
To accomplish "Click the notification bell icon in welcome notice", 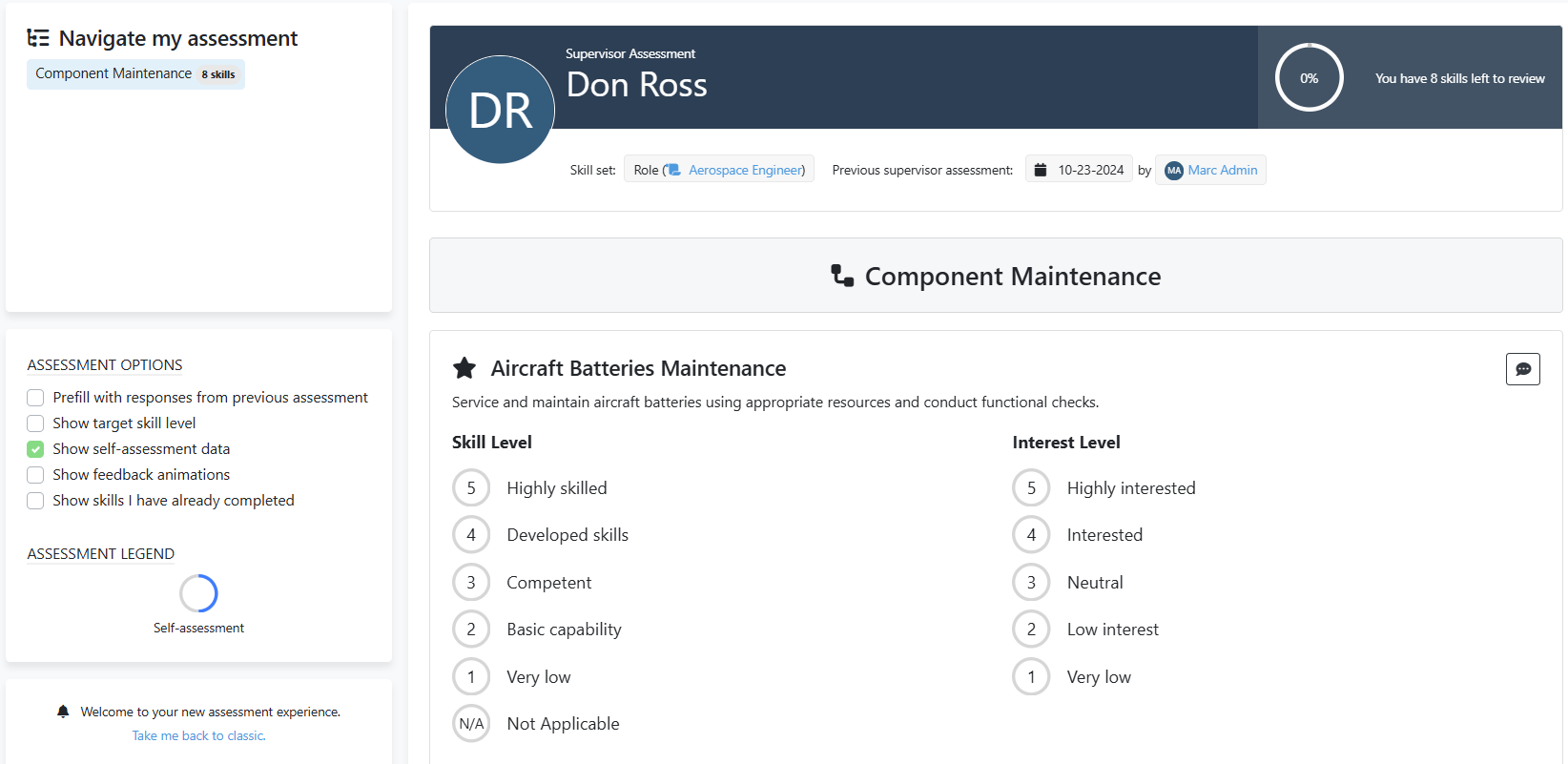I will click(63, 712).
